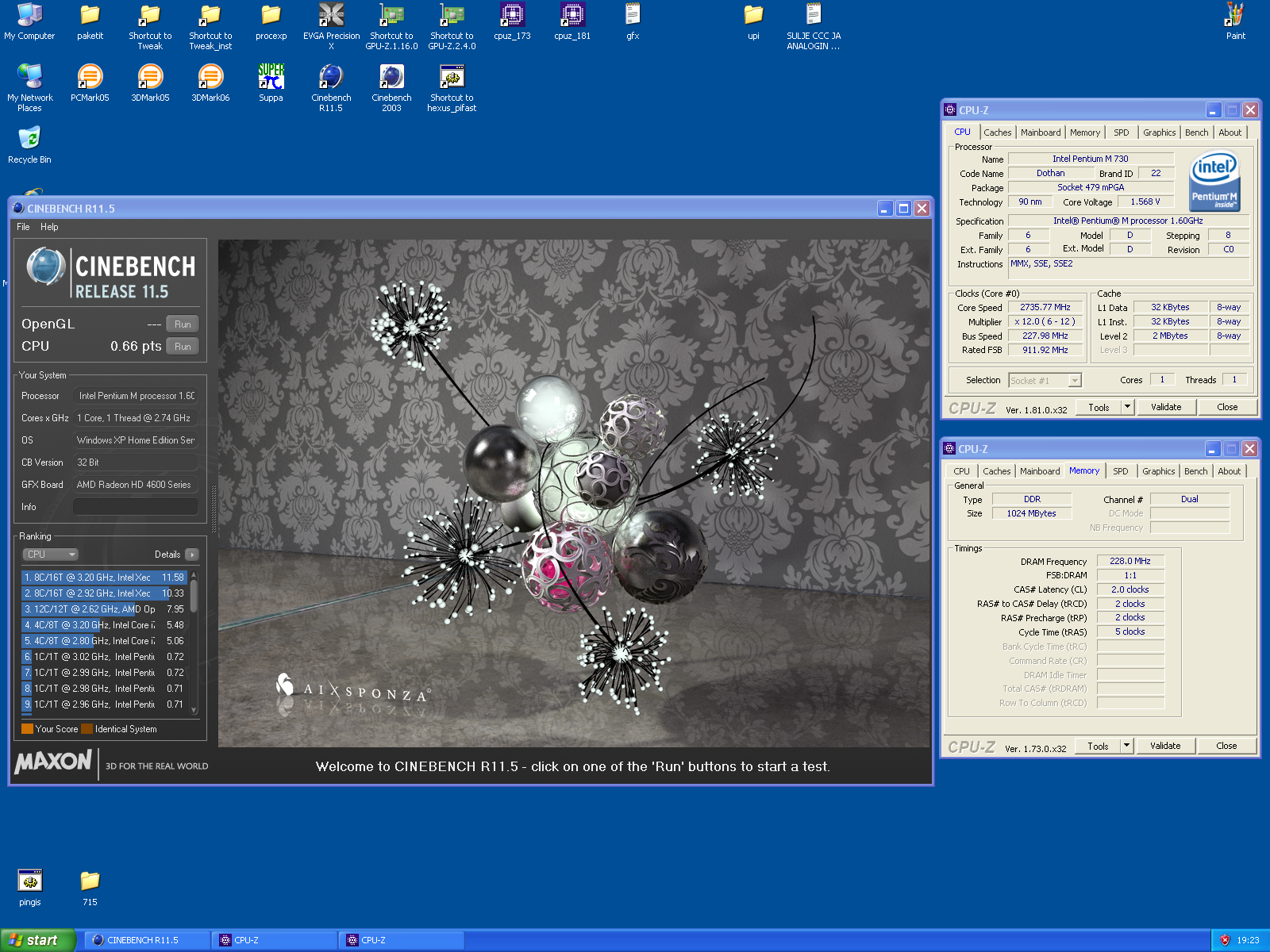
Task: Open My Network Places icon
Action: [29, 87]
